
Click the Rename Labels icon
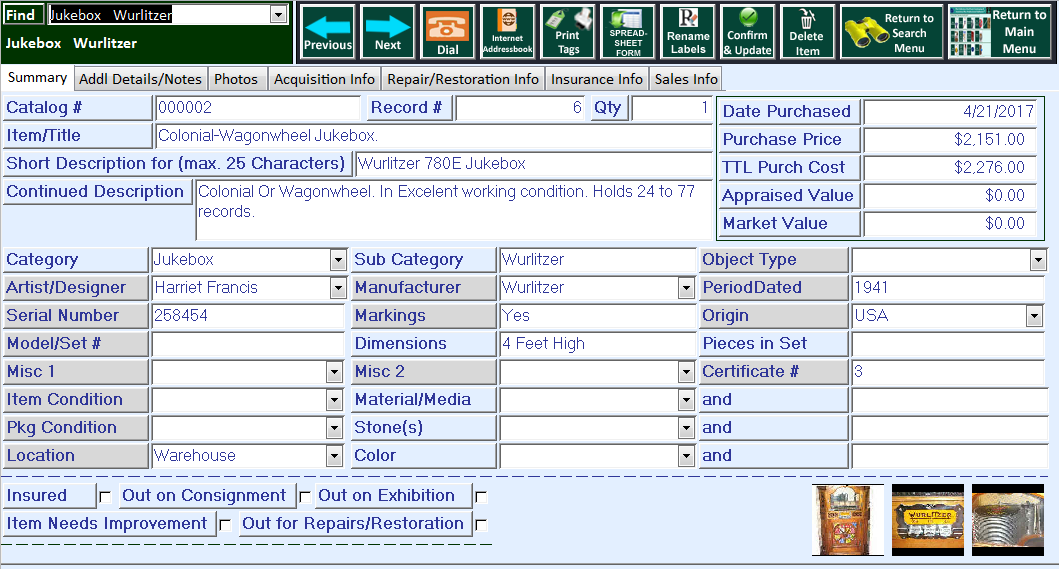688,32
